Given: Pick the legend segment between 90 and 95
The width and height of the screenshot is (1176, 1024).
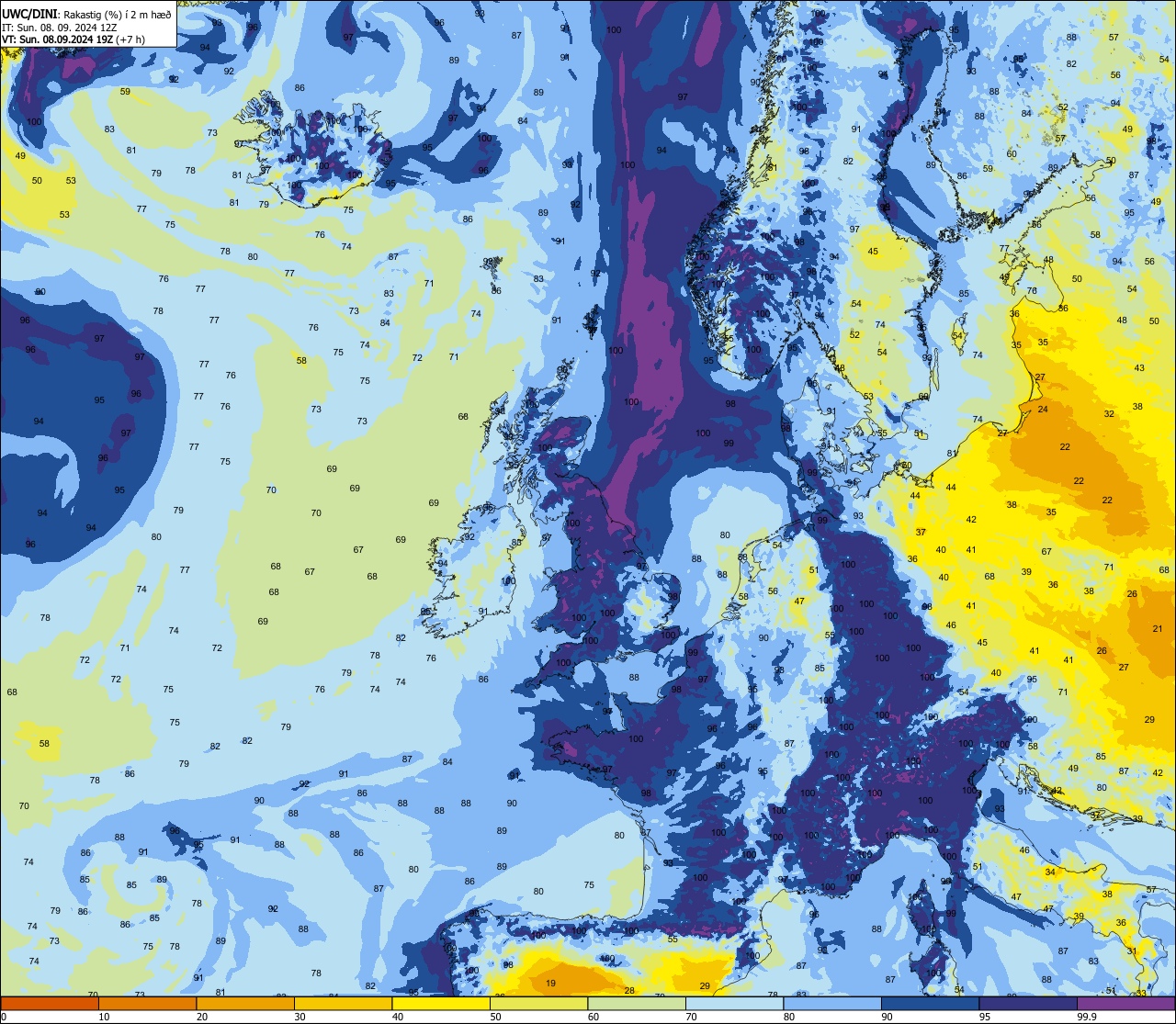Looking at the screenshot, I should click(930, 1003).
